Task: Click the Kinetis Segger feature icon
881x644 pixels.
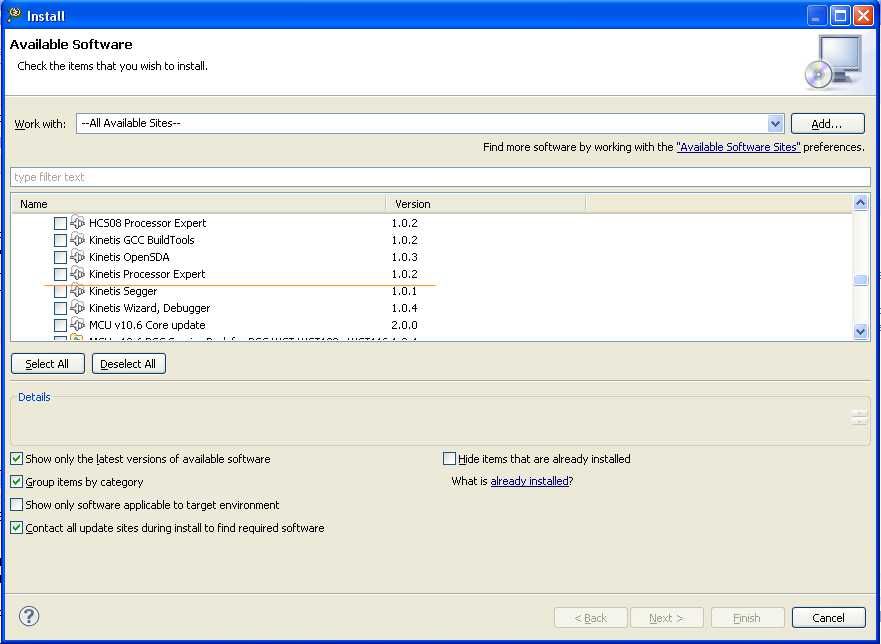Action: [x=78, y=291]
